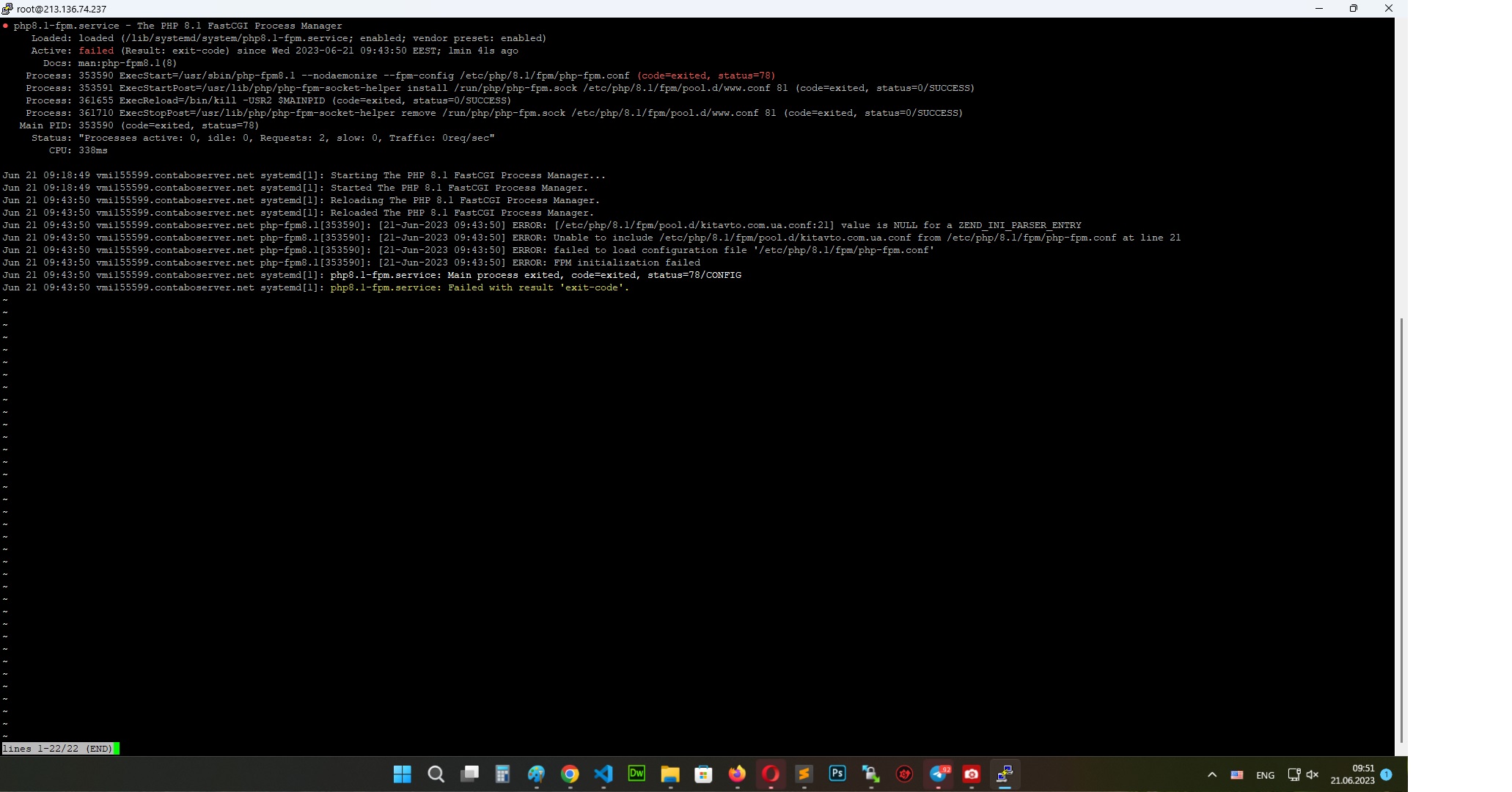Open the red gear app in taskbar

pos(905,774)
